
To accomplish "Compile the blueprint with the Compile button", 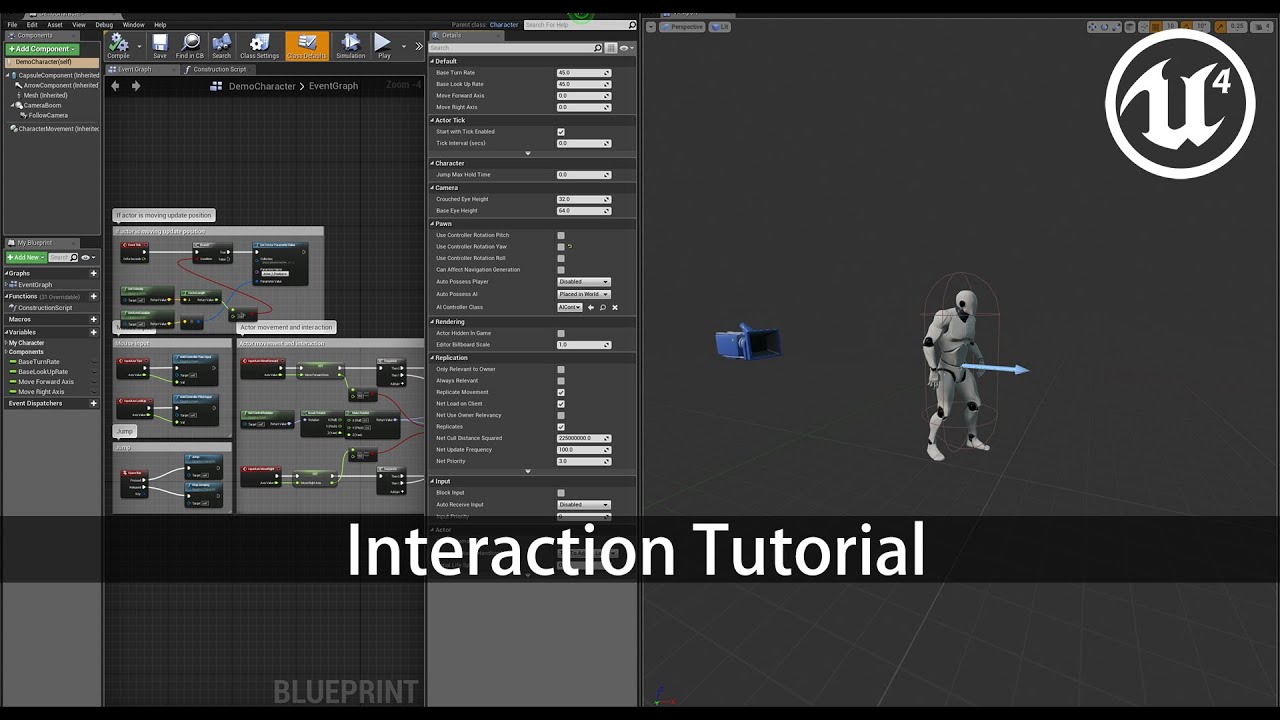I will pyautogui.click(x=118, y=45).
